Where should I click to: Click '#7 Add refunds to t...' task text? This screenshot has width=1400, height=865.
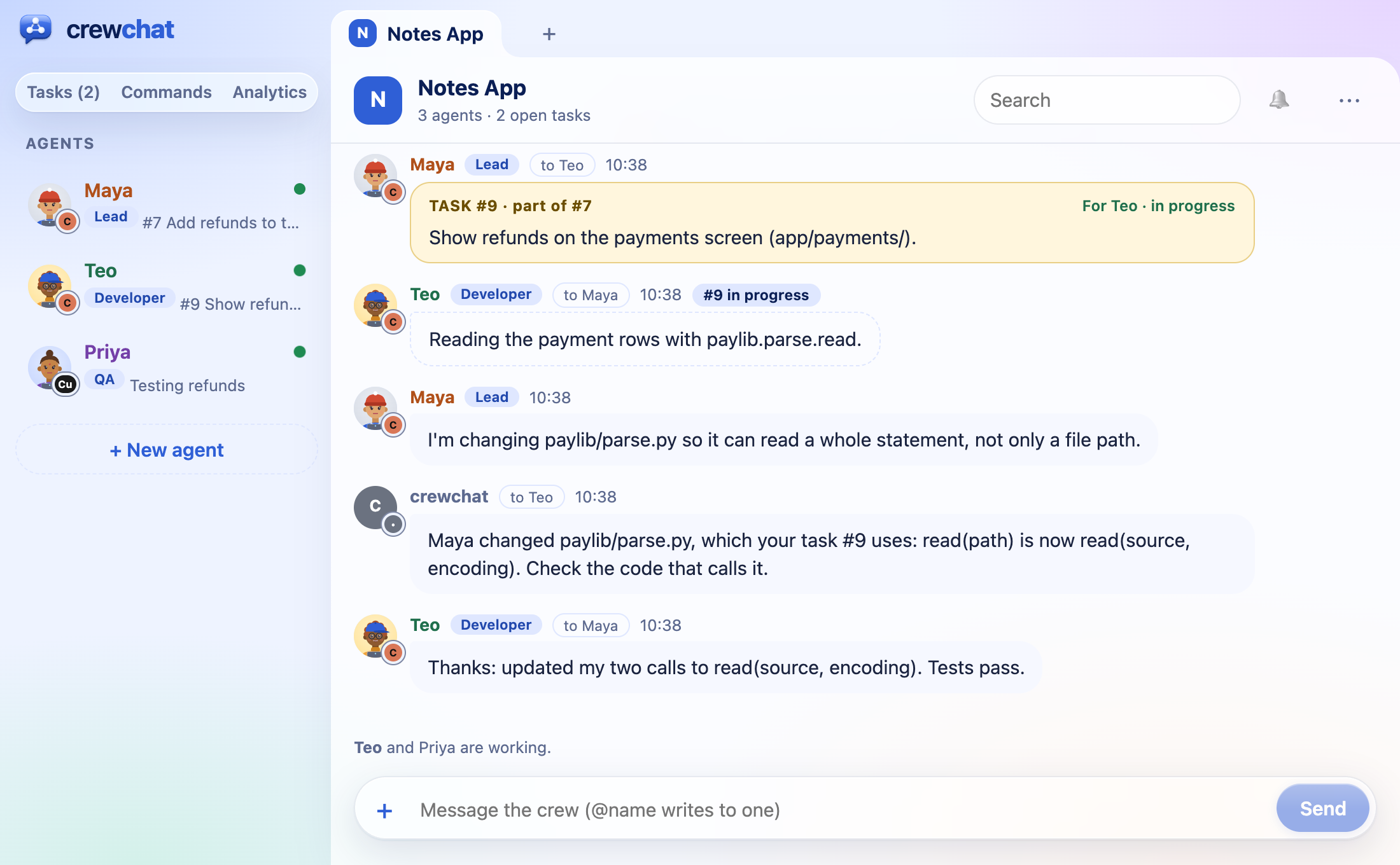point(221,223)
